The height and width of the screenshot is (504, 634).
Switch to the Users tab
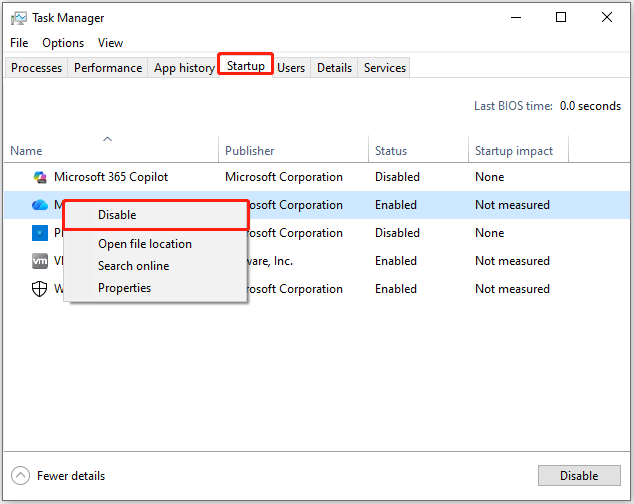click(291, 68)
